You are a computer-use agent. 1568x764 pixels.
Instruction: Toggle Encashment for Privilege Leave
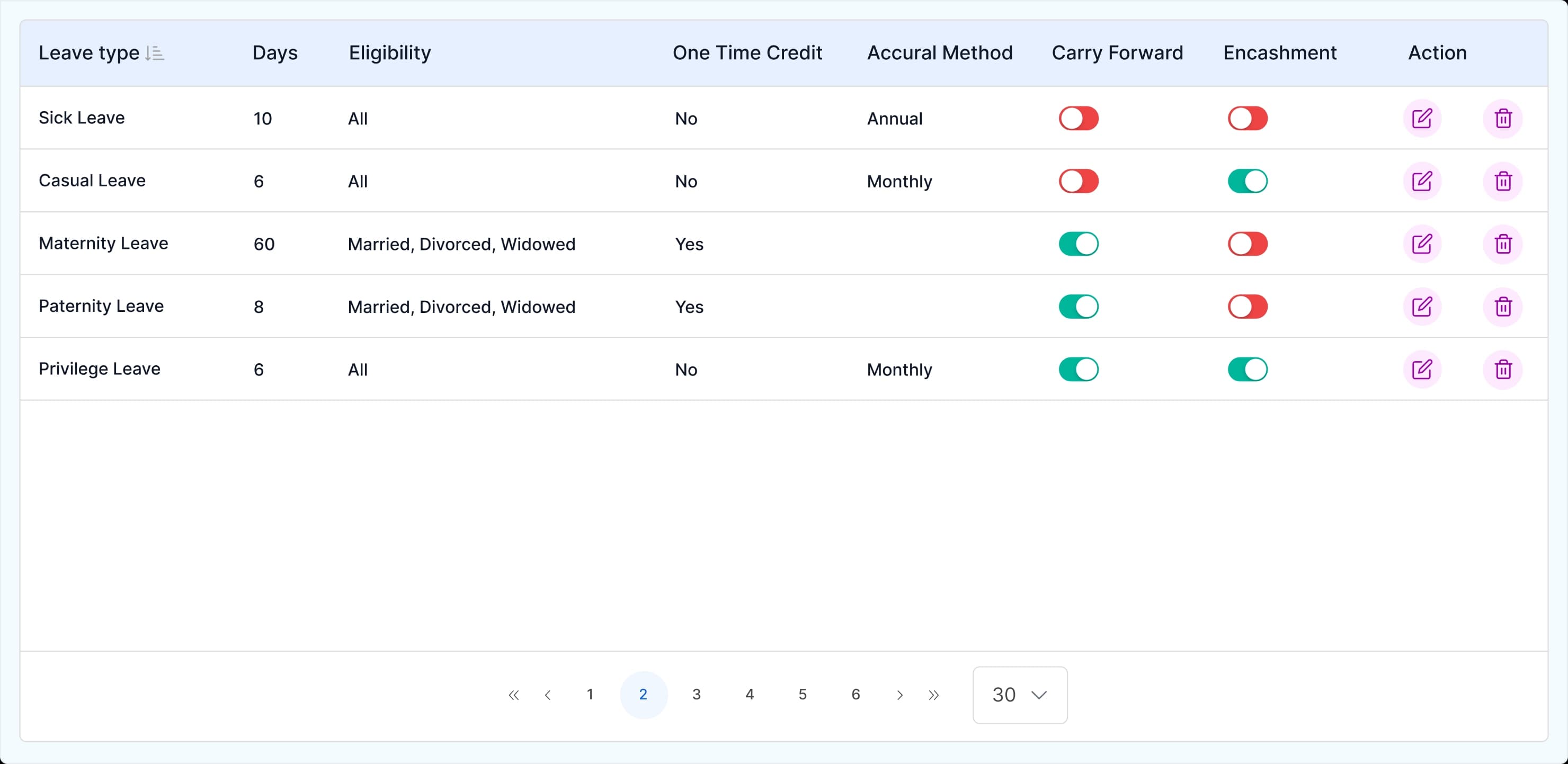pyautogui.click(x=1247, y=369)
